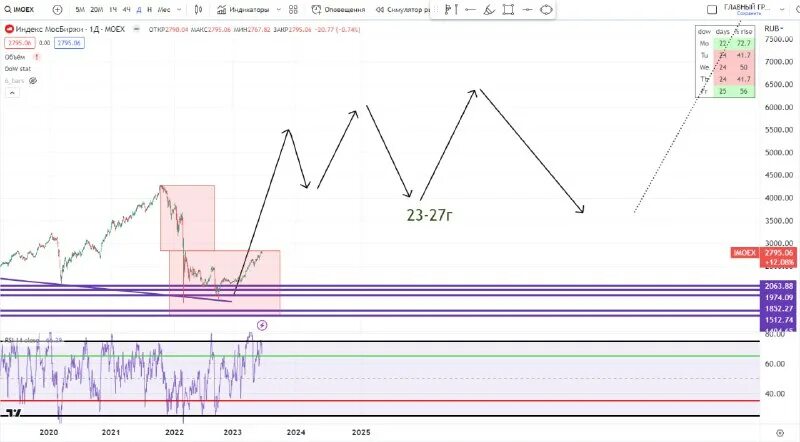Click the red 2795.06 sell price box
Viewport: 800px width, 442px height.
[x=20, y=43]
